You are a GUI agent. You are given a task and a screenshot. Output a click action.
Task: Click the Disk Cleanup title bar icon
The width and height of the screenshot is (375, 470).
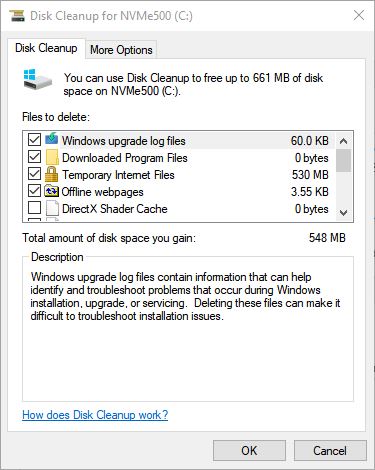(17, 15)
